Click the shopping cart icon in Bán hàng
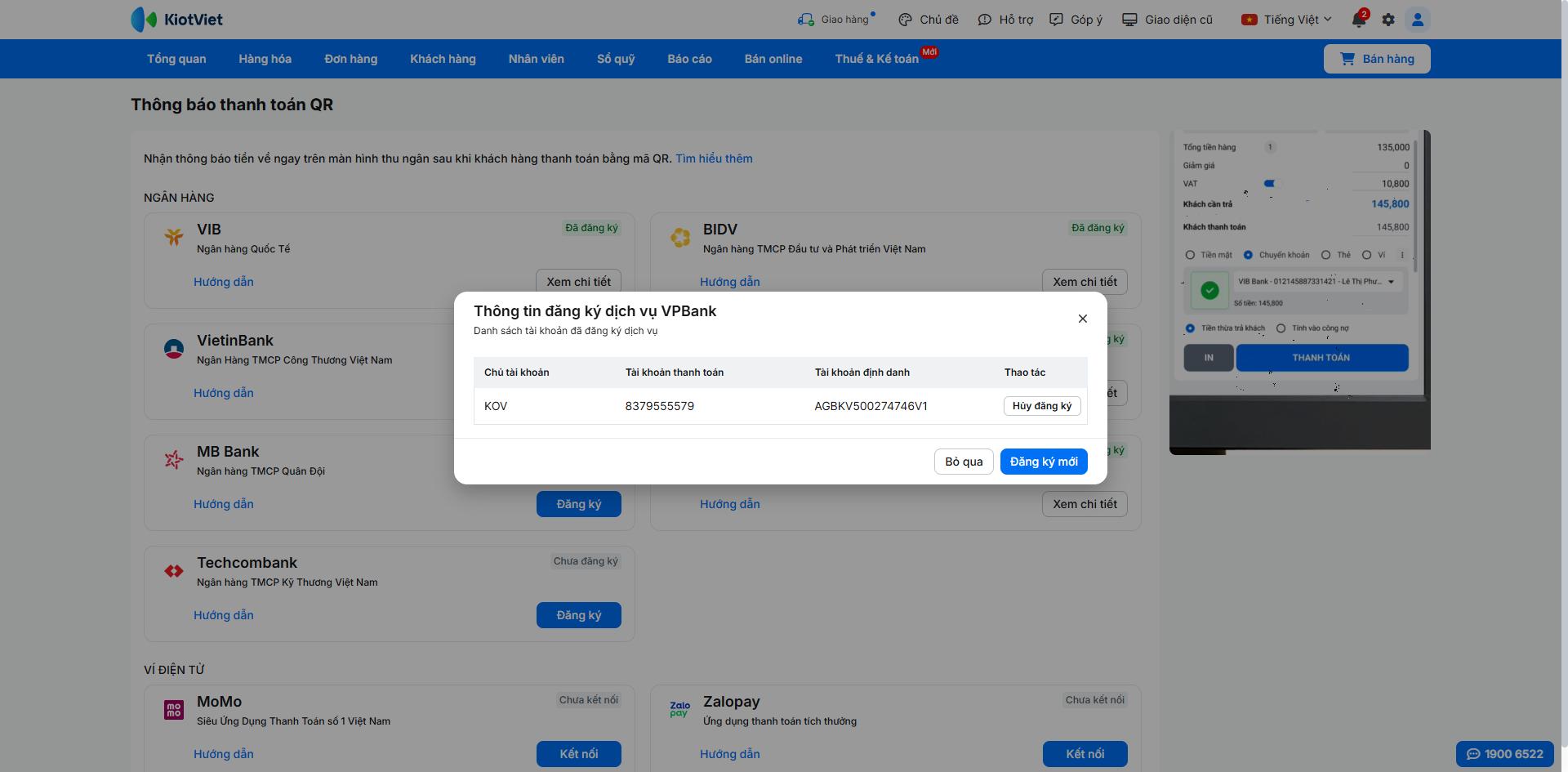 point(1347,59)
